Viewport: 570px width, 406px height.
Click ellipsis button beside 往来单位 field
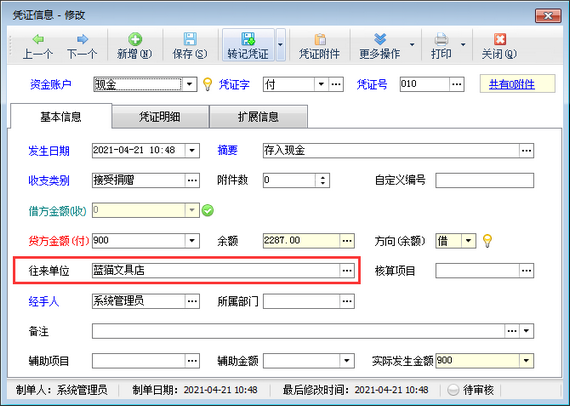pyautogui.click(x=347, y=270)
